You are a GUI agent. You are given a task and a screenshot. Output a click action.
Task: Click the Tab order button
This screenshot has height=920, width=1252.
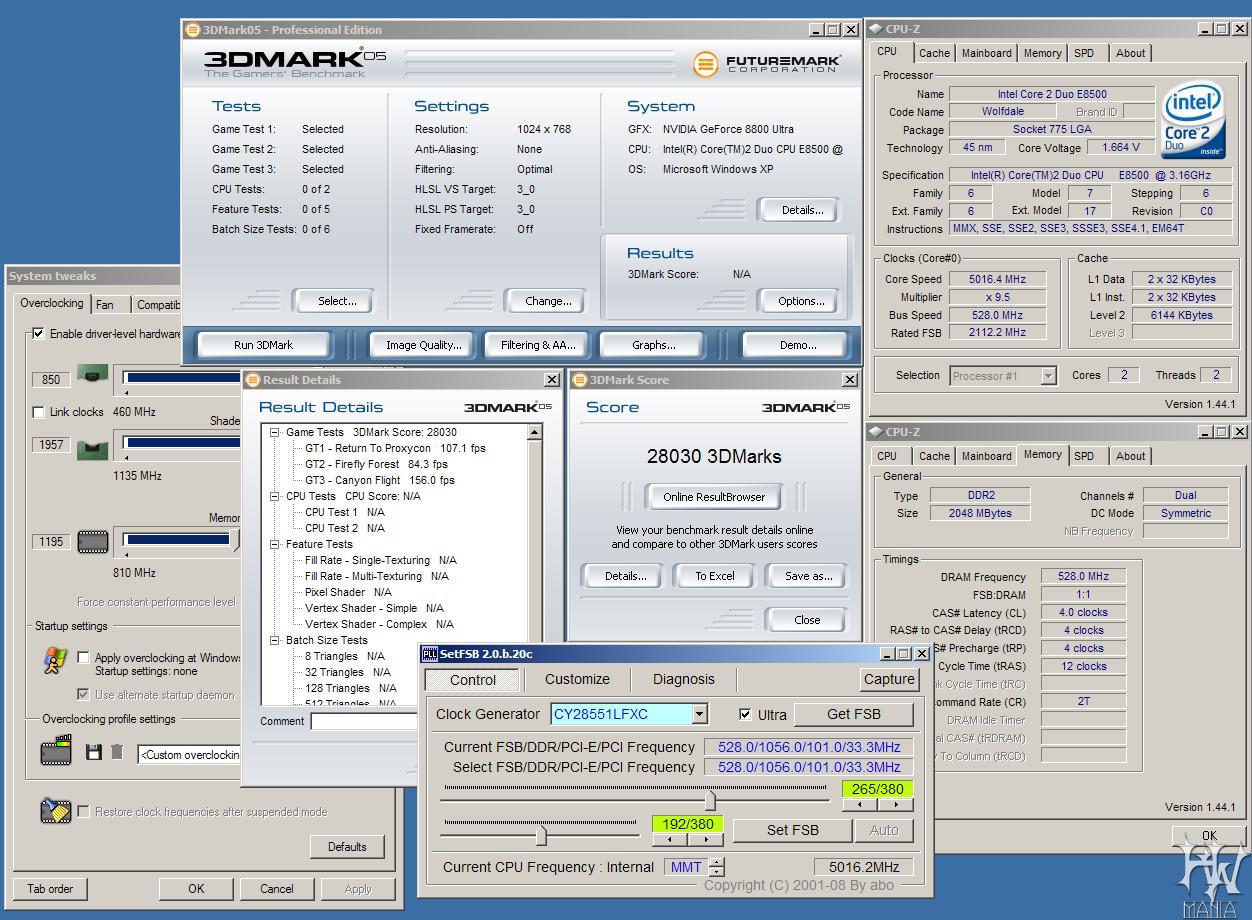tap(50, 888)
